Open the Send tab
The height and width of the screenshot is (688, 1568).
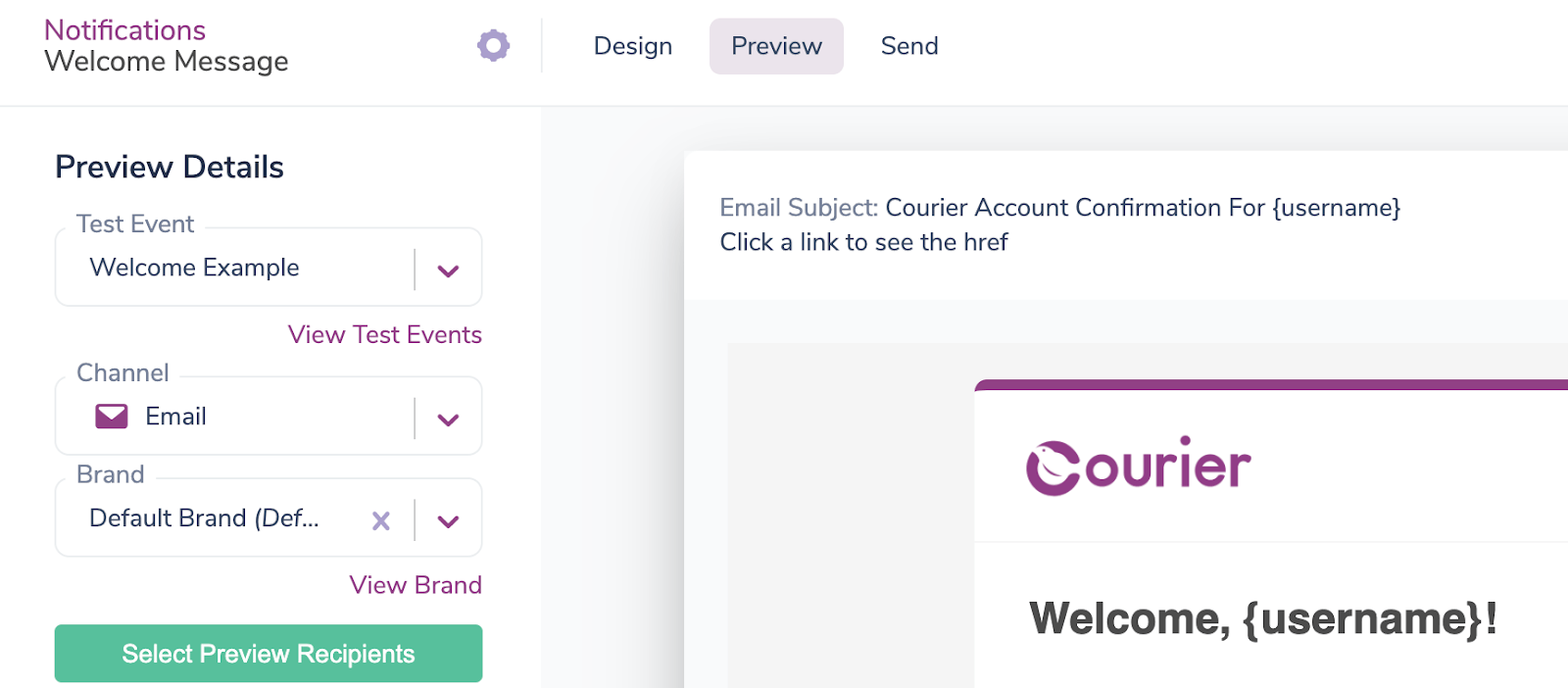click(908, 45)
